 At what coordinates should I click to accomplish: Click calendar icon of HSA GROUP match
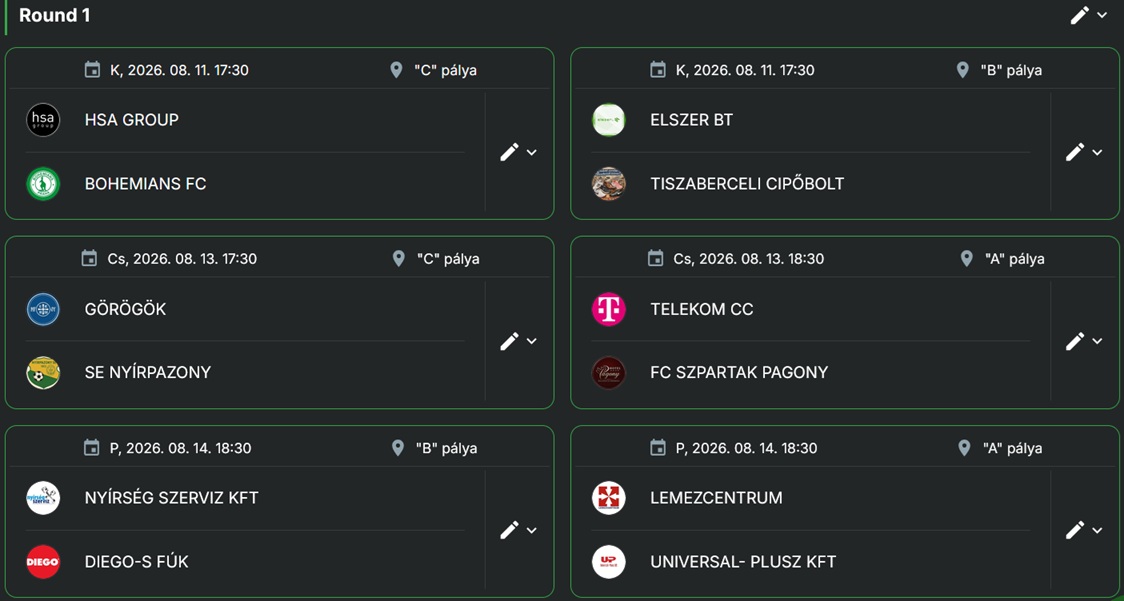[92, 70]
